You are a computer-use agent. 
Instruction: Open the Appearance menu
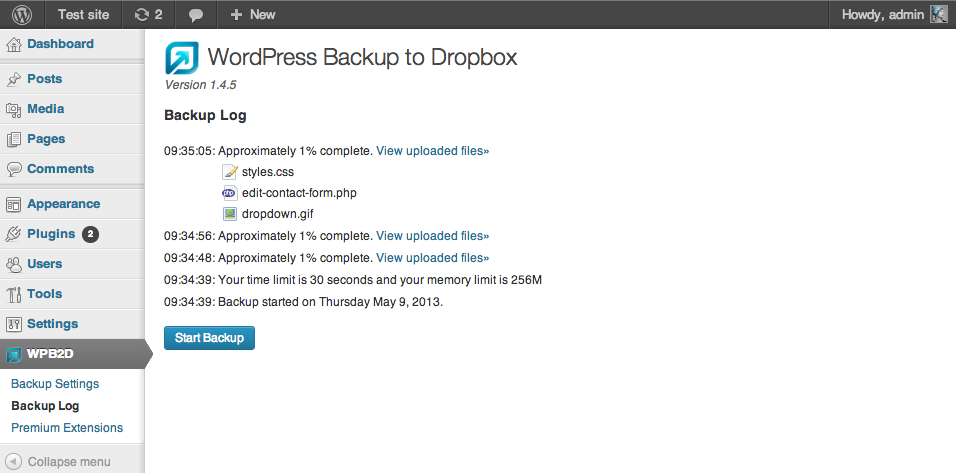63,204
